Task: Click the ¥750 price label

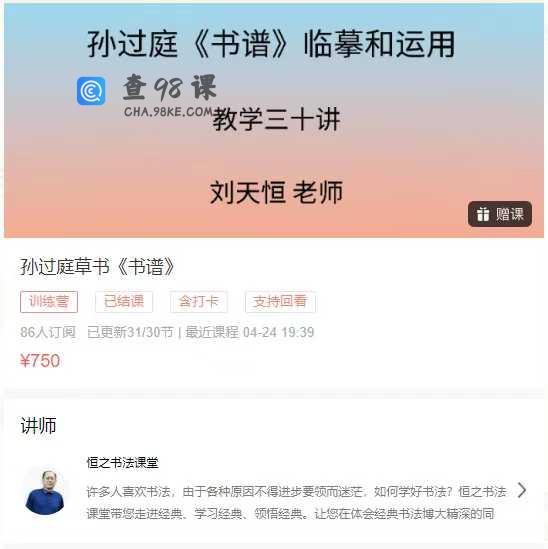Action: pyautogui.click(x=40, y=361)
